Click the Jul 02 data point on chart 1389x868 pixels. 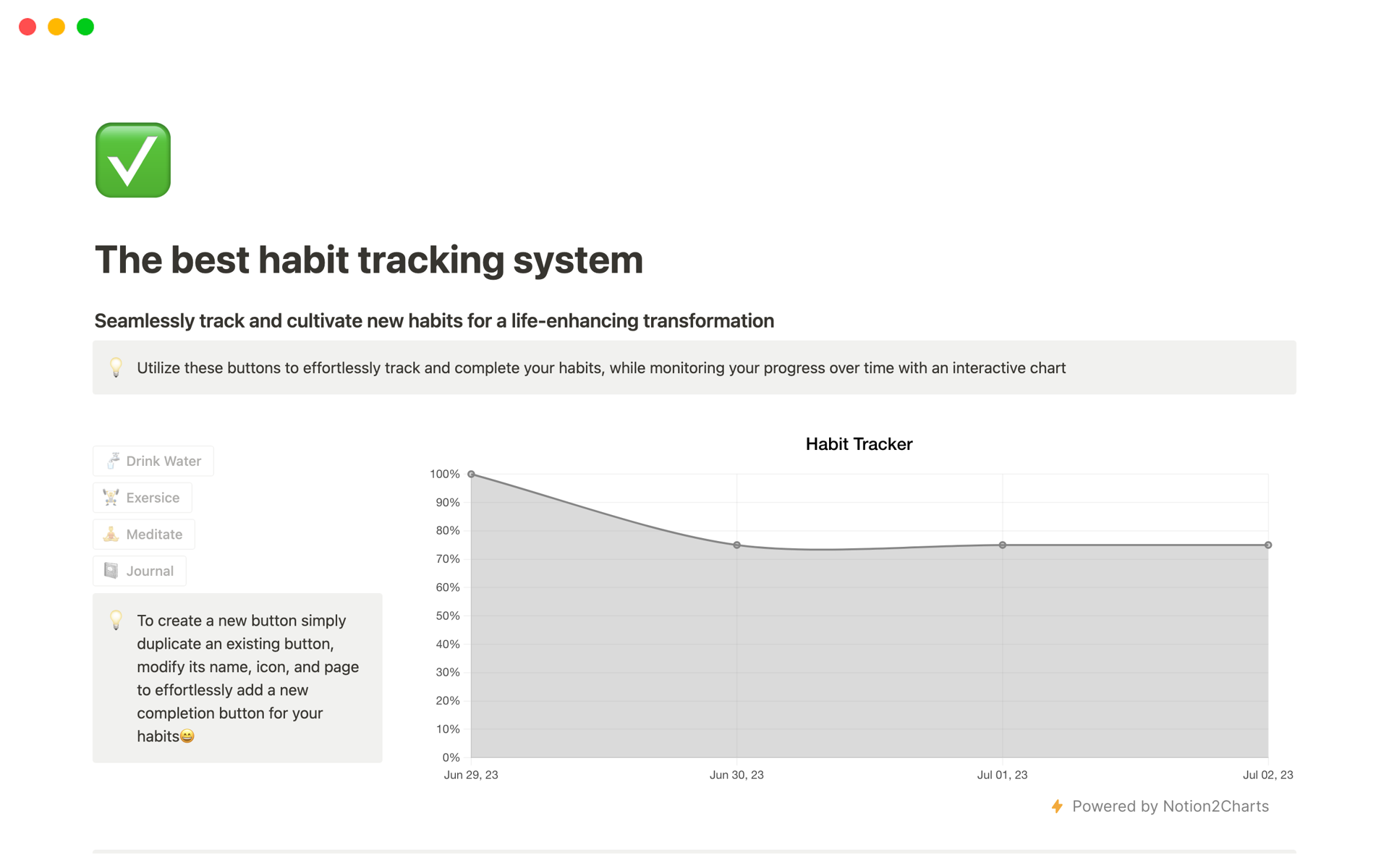(1267, 545)
